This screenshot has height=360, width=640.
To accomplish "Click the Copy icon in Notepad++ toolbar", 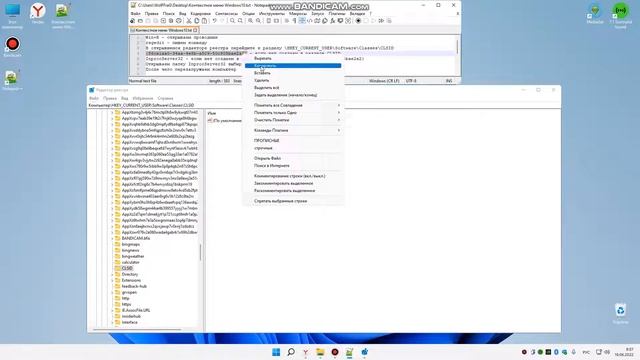I will [197, 21].
